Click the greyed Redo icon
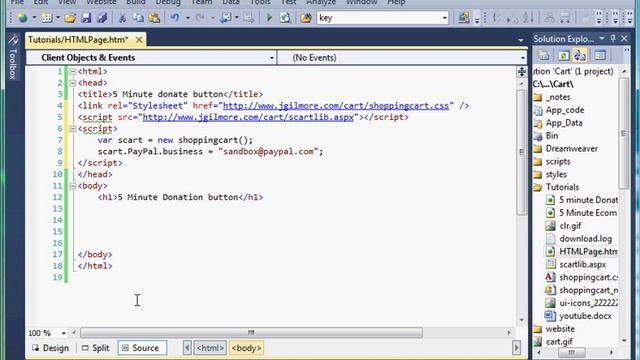Image resolution: width=640 pixels, height=360 pixels. (x=200, y=18)
